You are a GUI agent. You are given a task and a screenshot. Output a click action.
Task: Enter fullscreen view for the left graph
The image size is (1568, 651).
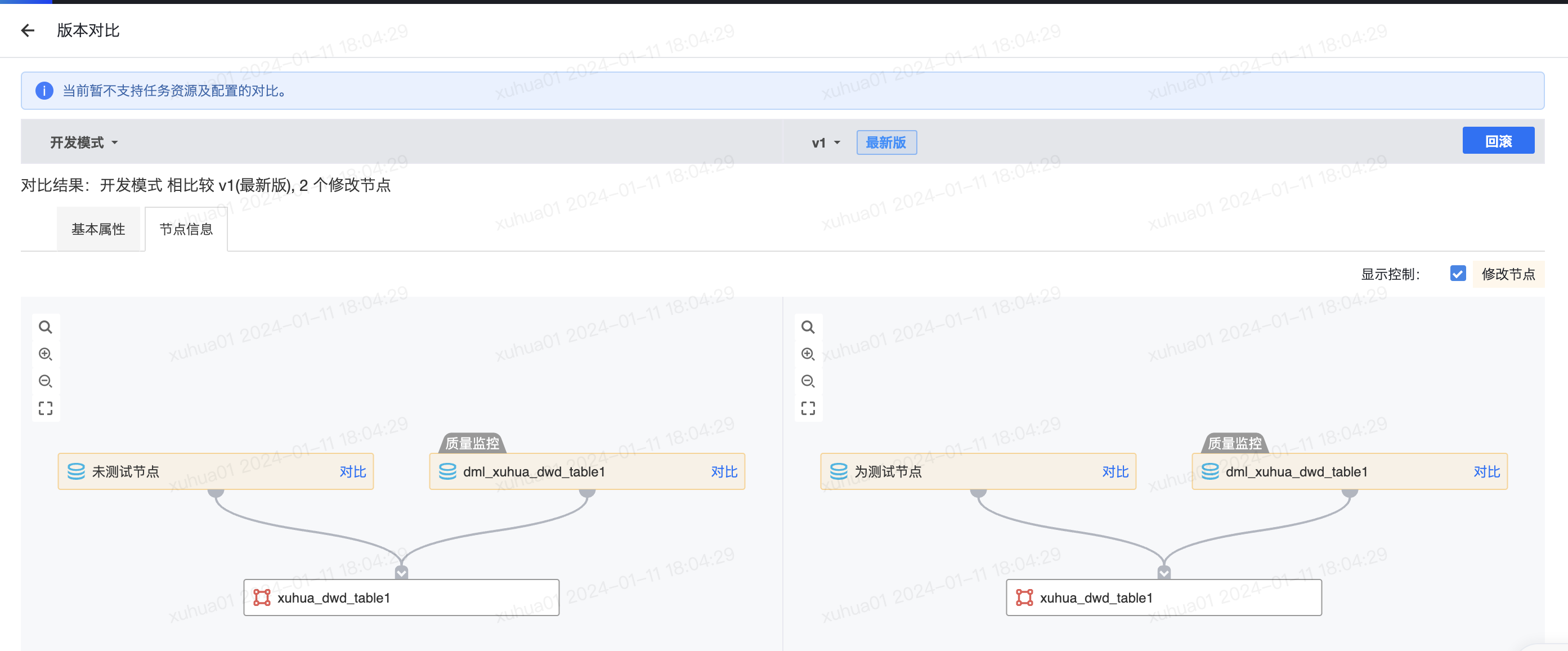click(x=46, y=408)
